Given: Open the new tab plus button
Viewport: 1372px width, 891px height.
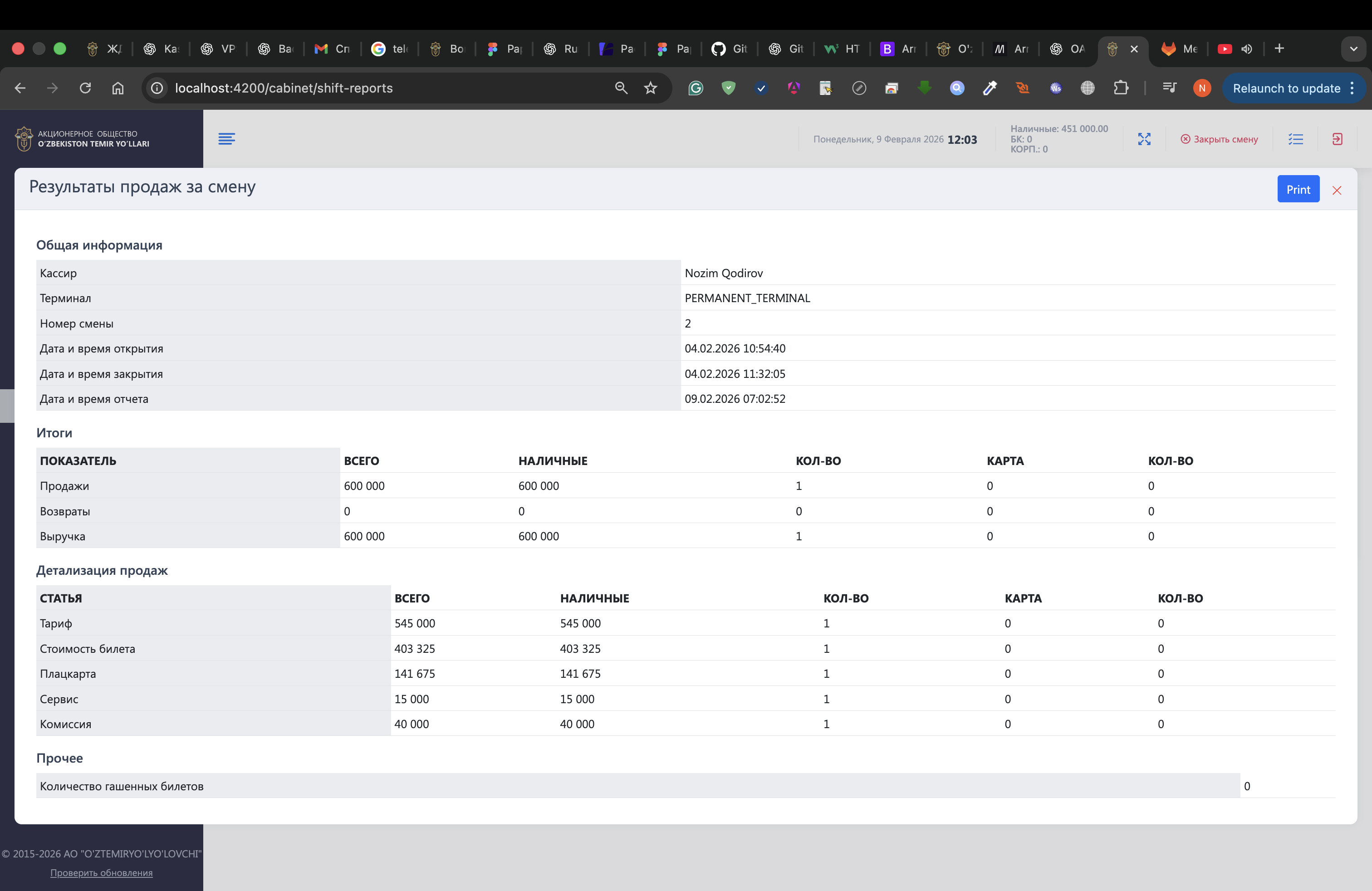Looking at the screenshot, I should click(1279, 49).
